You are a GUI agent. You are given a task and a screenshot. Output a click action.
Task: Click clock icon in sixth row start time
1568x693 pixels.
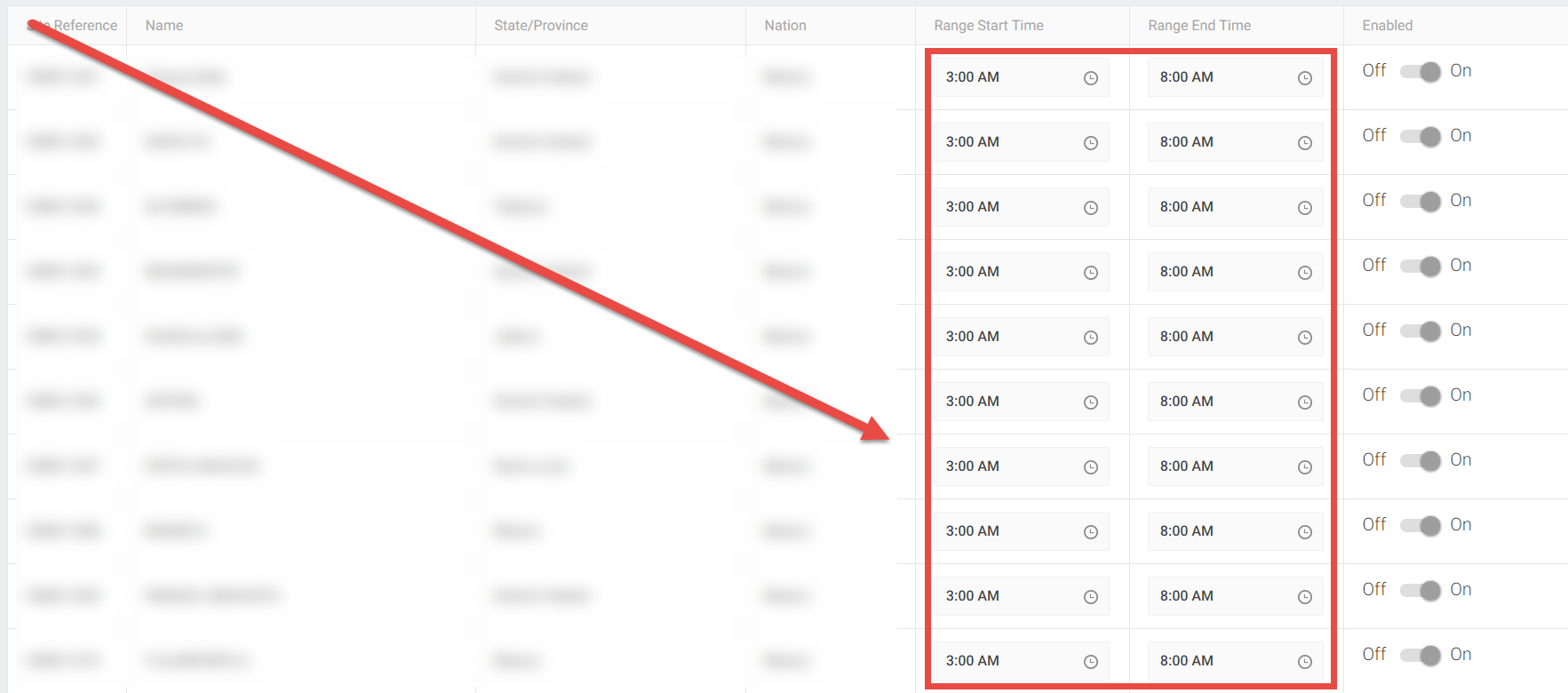(1091, 402)
